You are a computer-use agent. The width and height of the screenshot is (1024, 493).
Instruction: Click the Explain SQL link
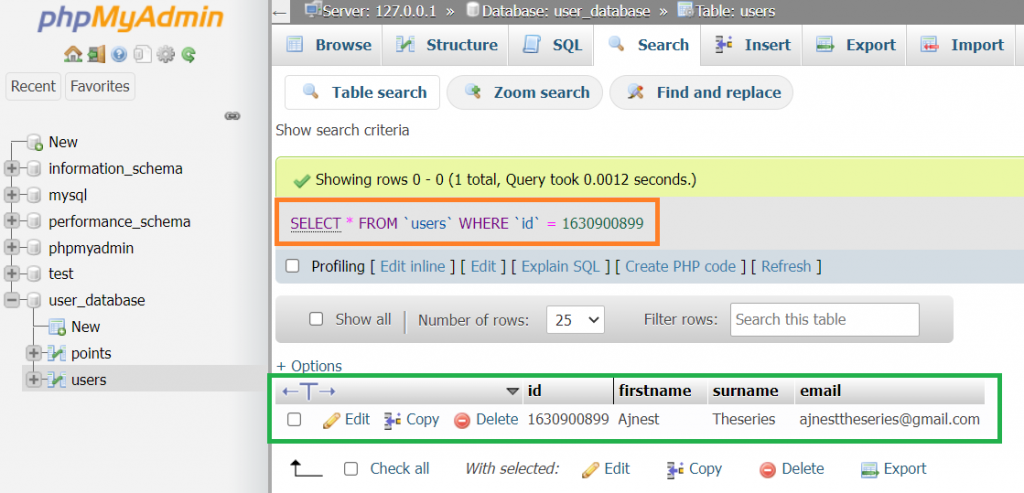[x=560, y=266]
